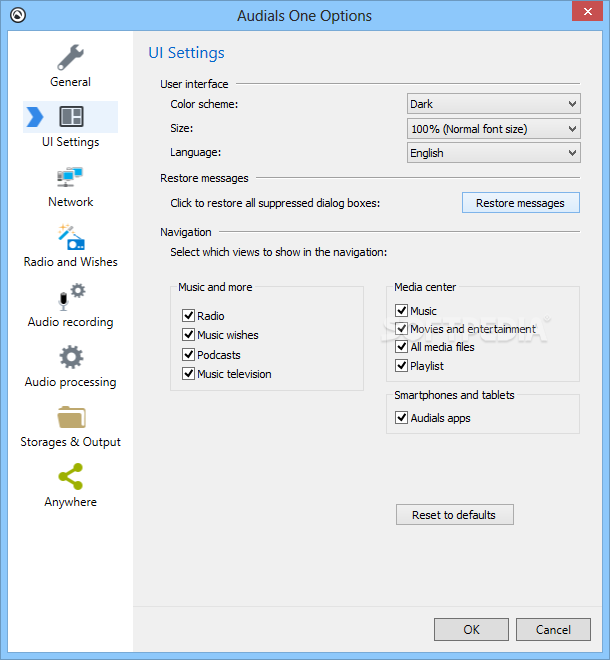Select the Audio processing gear icon
This screenshot has width=610, height=660.
click(x=71, y=357)
